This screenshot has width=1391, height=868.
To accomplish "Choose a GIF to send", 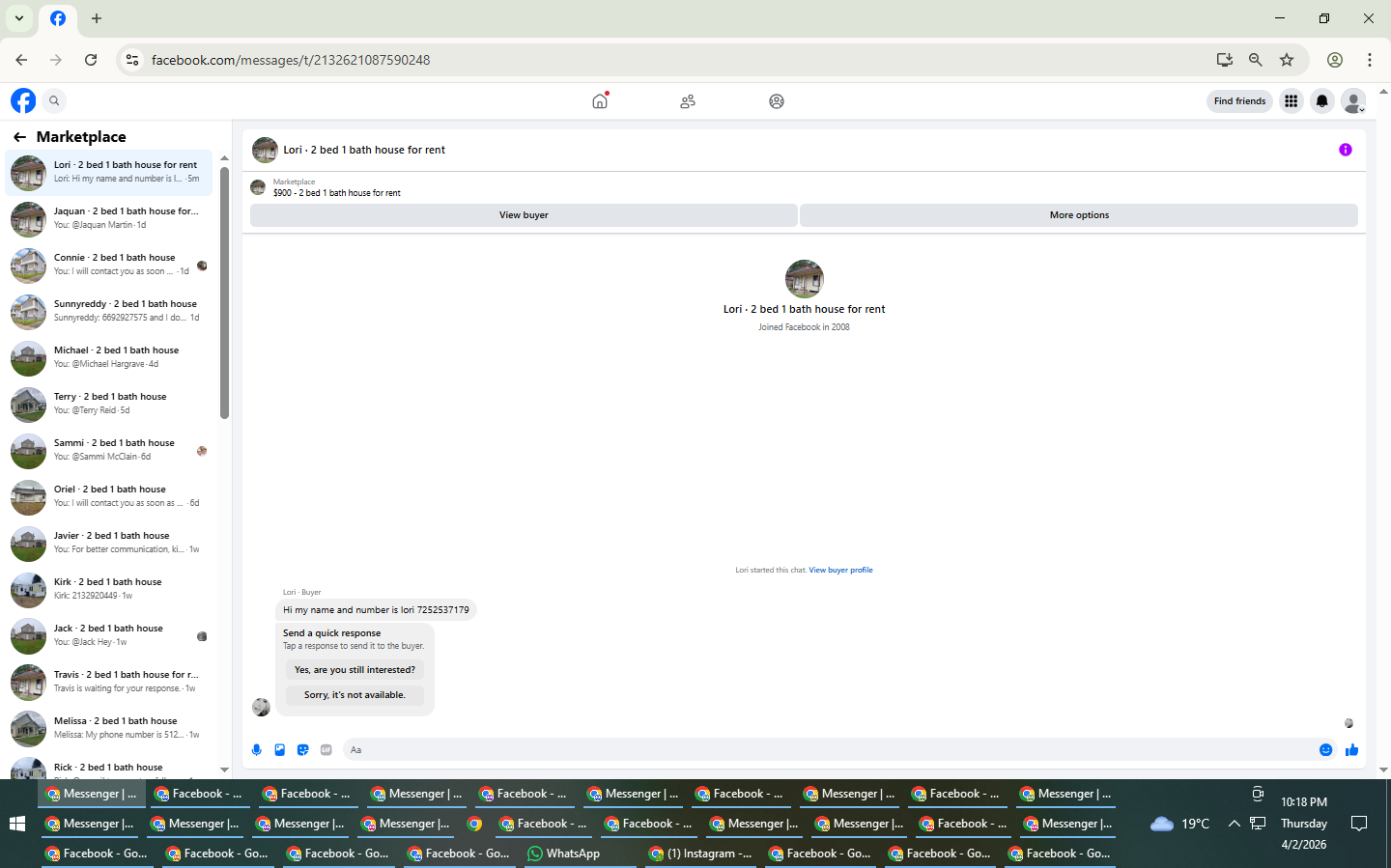I will click(x=326, y=750).
